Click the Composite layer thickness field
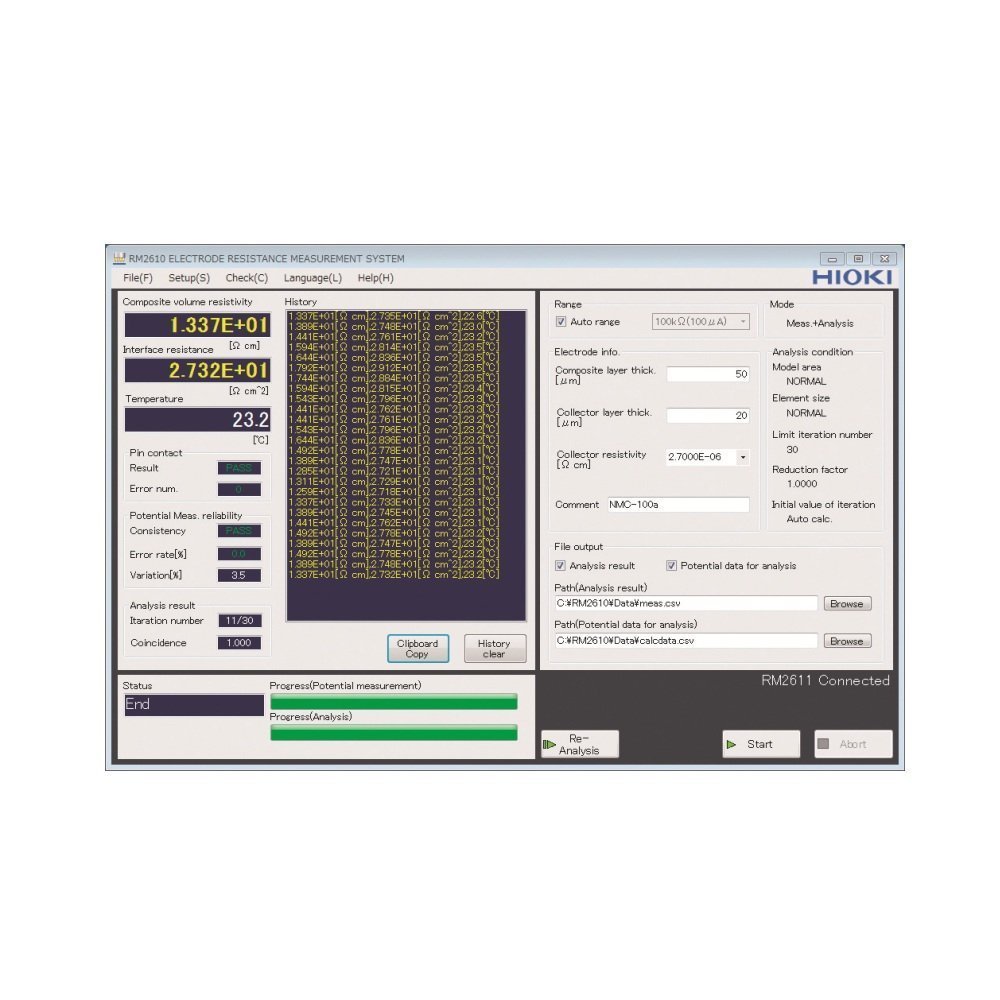 point(708,374)
